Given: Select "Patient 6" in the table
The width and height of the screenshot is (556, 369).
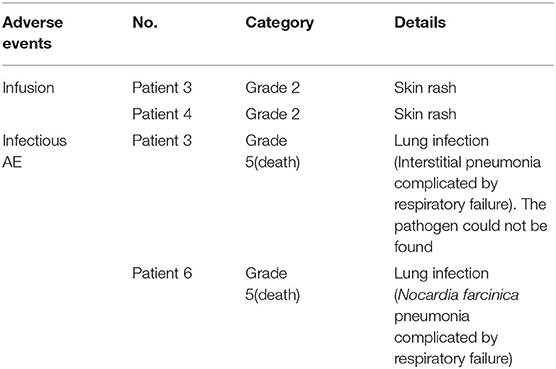Looking at the screenshot, I should 162,273.
